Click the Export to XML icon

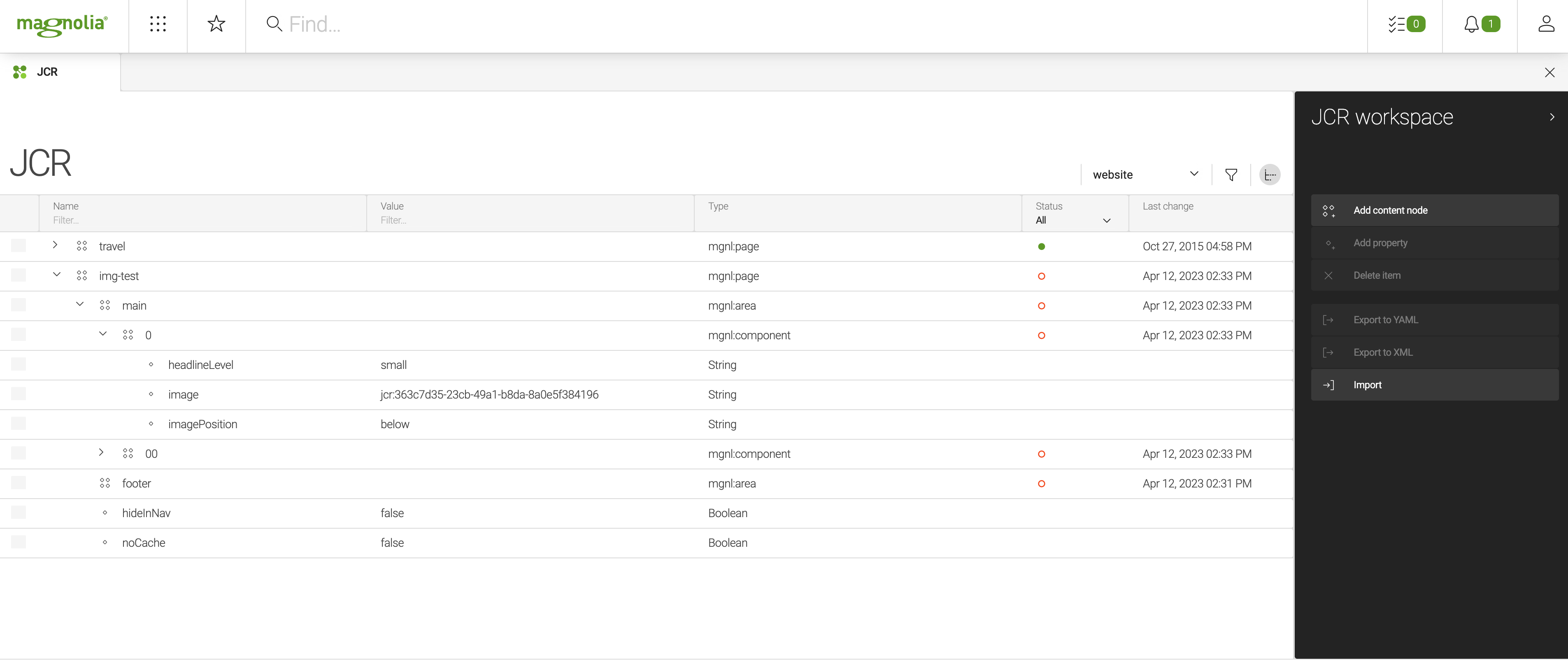click(x=1328, y=352)
